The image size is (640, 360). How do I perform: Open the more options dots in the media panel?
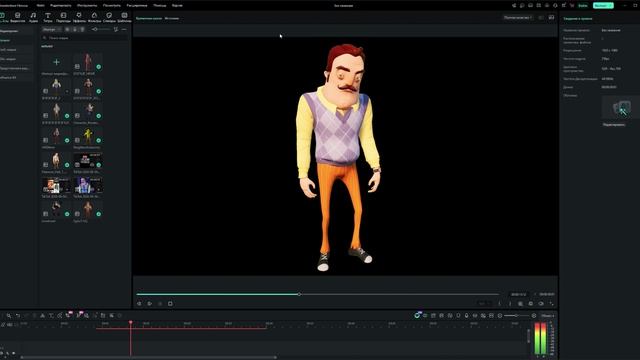pos(124,29)
